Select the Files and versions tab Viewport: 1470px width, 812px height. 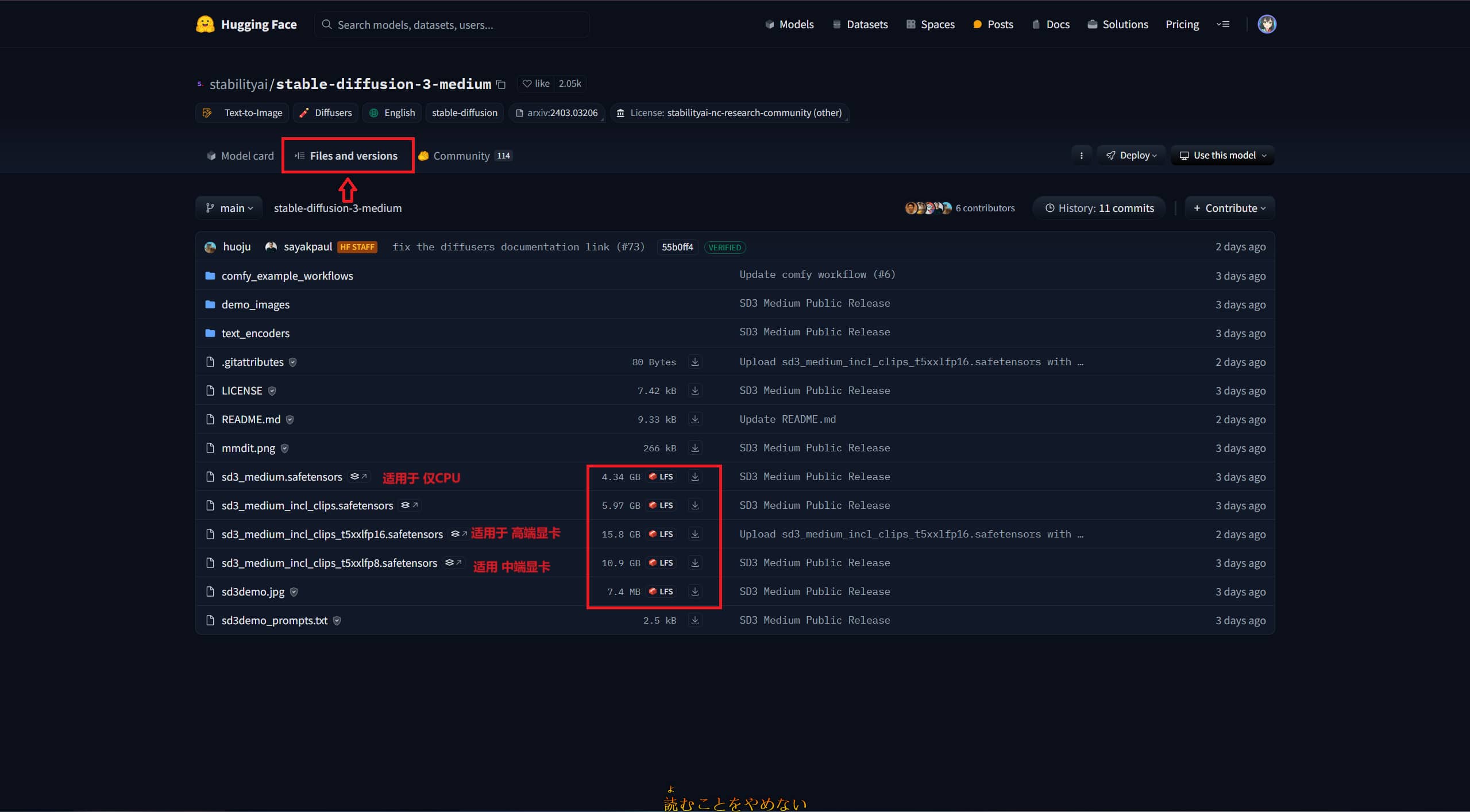pos(346,156)
